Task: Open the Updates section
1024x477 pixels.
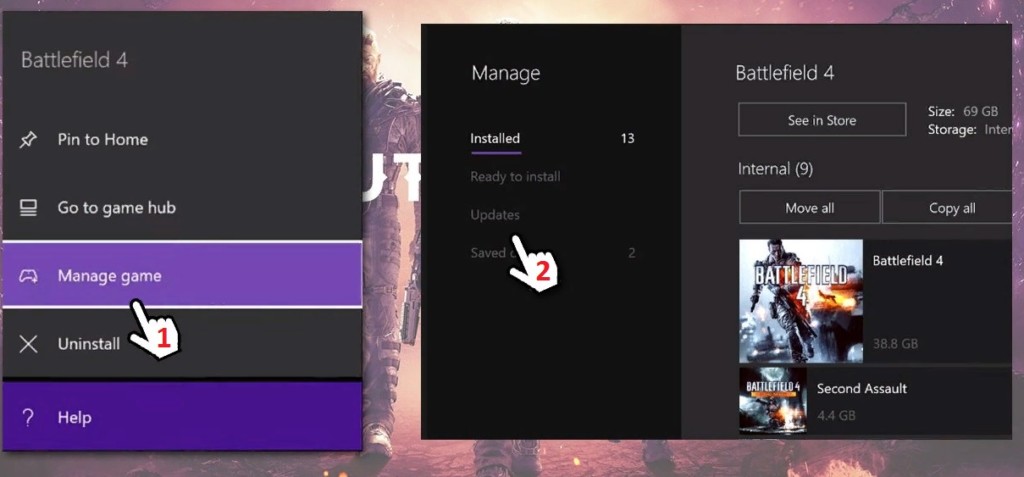Action: 495,214
